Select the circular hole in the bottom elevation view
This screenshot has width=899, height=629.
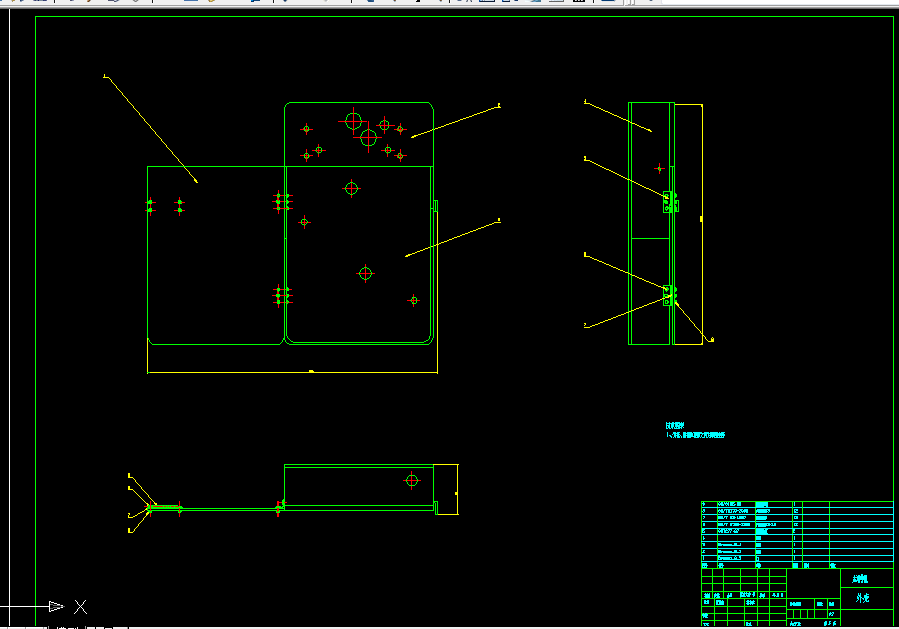tap(412, 480)
